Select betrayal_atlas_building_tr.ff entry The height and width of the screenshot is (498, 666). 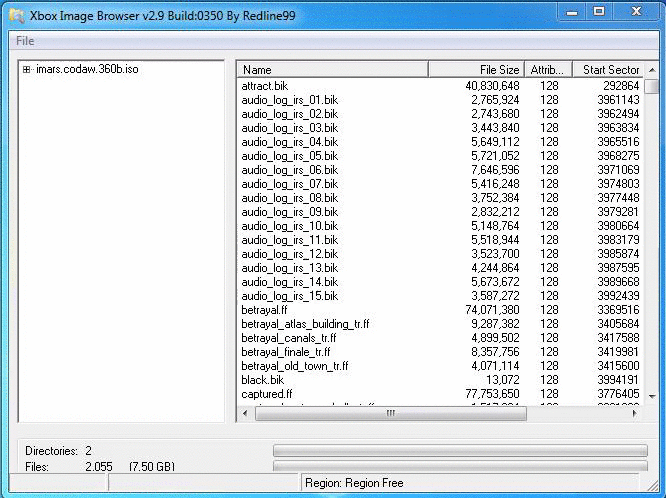point(305,324)
